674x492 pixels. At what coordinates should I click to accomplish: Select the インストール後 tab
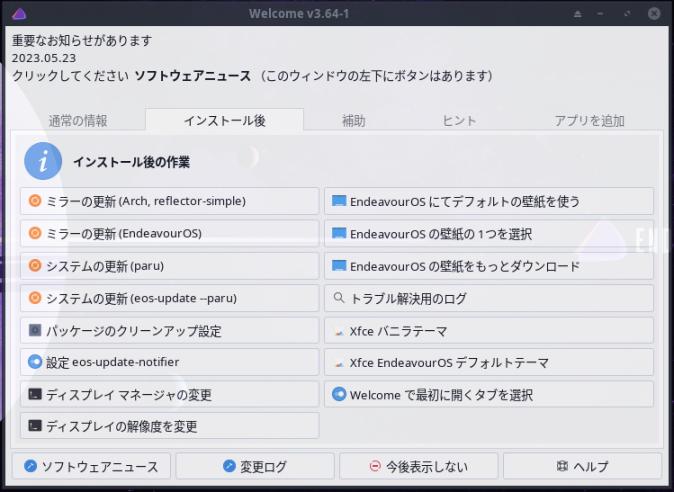point(224,120)
